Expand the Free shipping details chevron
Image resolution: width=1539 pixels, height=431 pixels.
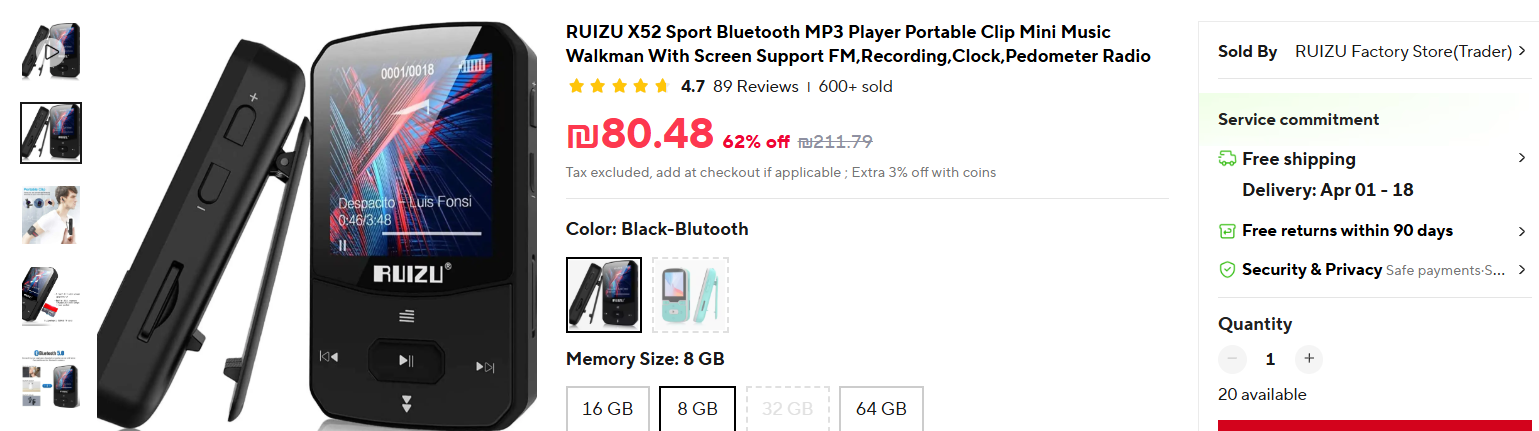coord(1522,158)
